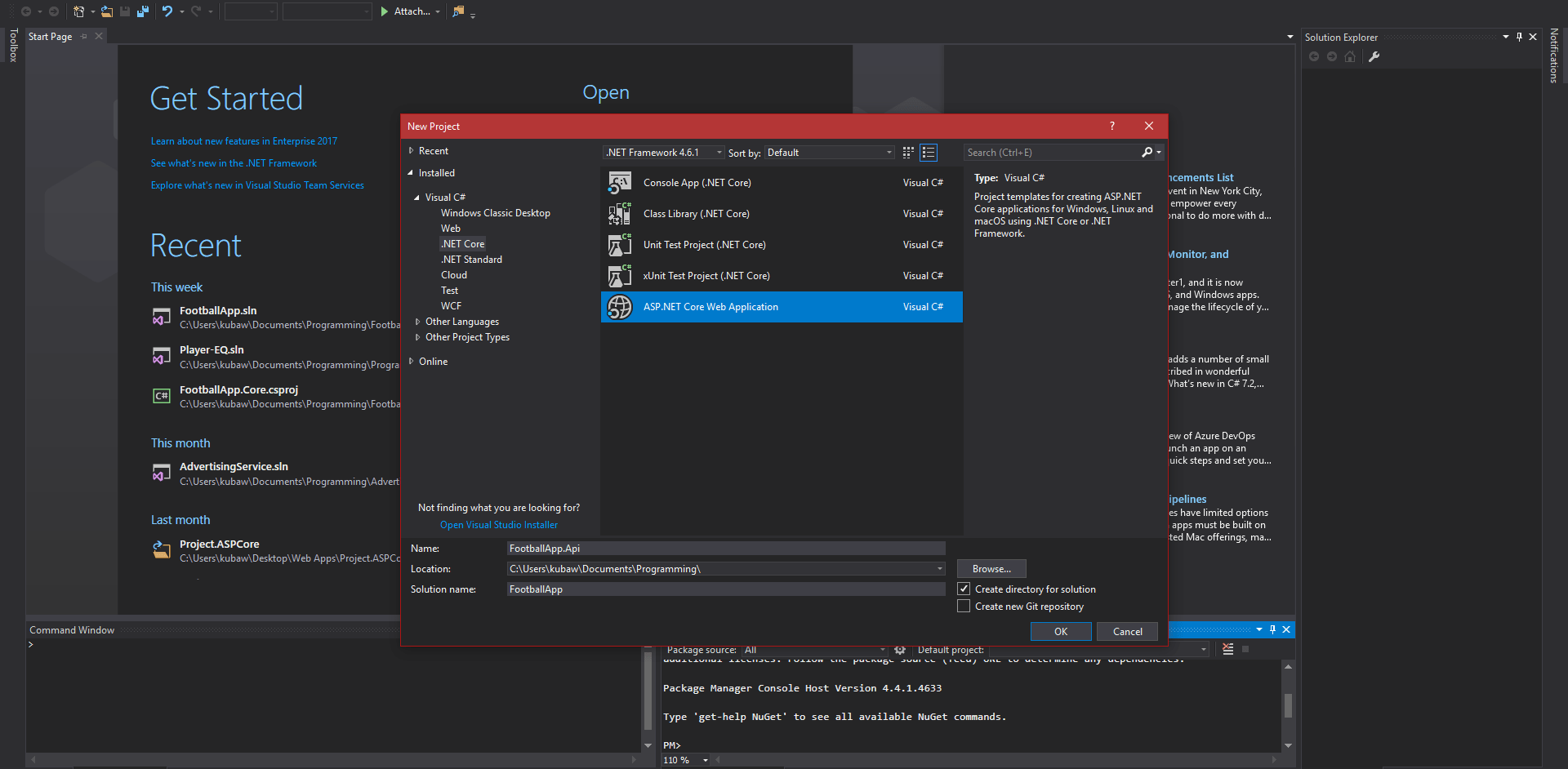Viewport: 1568px width, 769px height.
Task: Expand the Online node
Action: pos(412,361)
